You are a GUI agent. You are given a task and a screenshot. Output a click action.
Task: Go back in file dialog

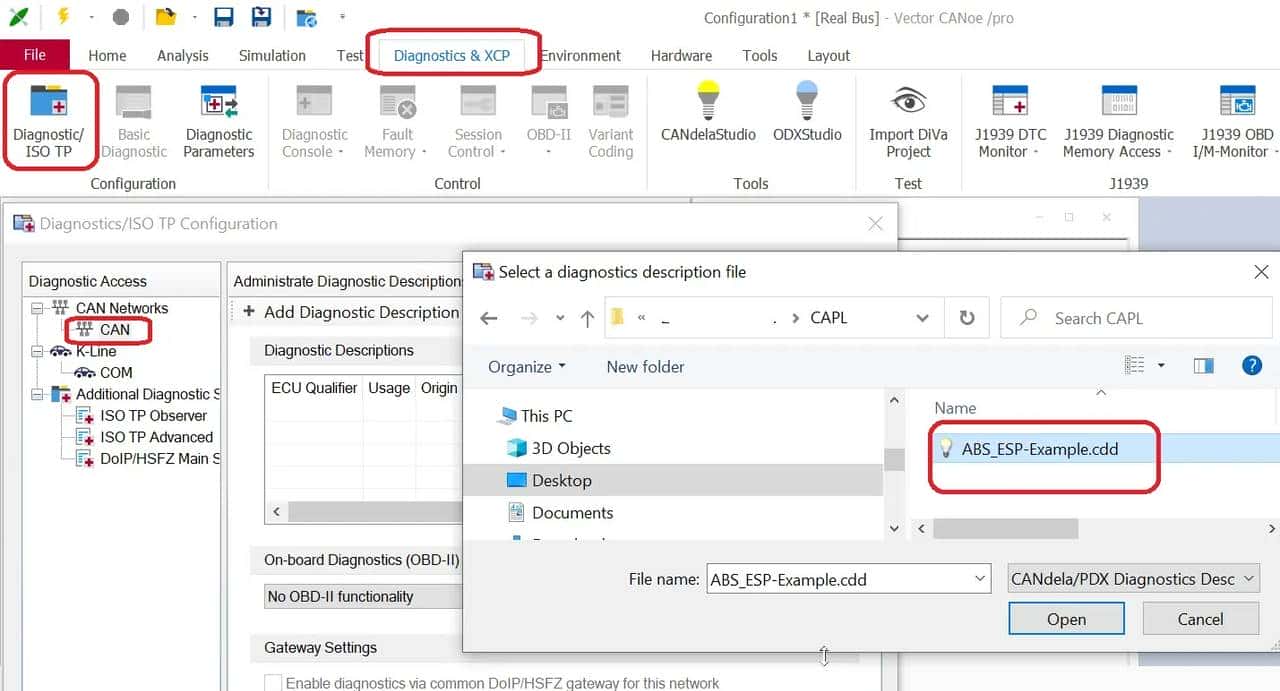[x=489, y=318]
